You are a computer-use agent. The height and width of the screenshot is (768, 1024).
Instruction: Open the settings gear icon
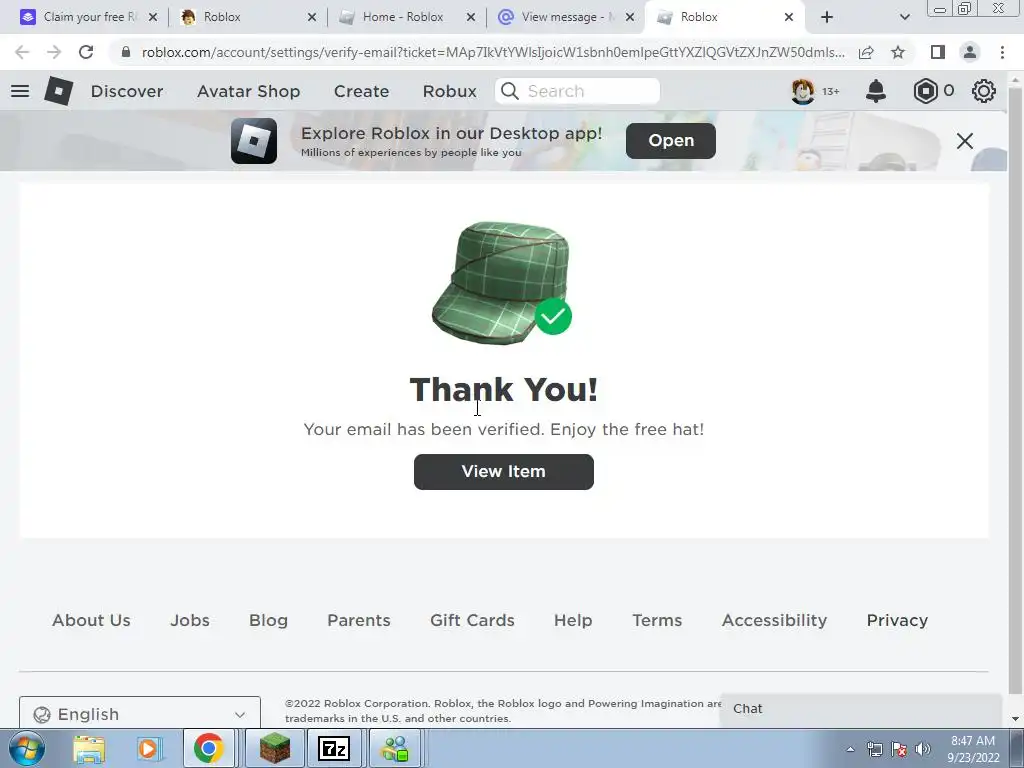click(x=984, y=91)
